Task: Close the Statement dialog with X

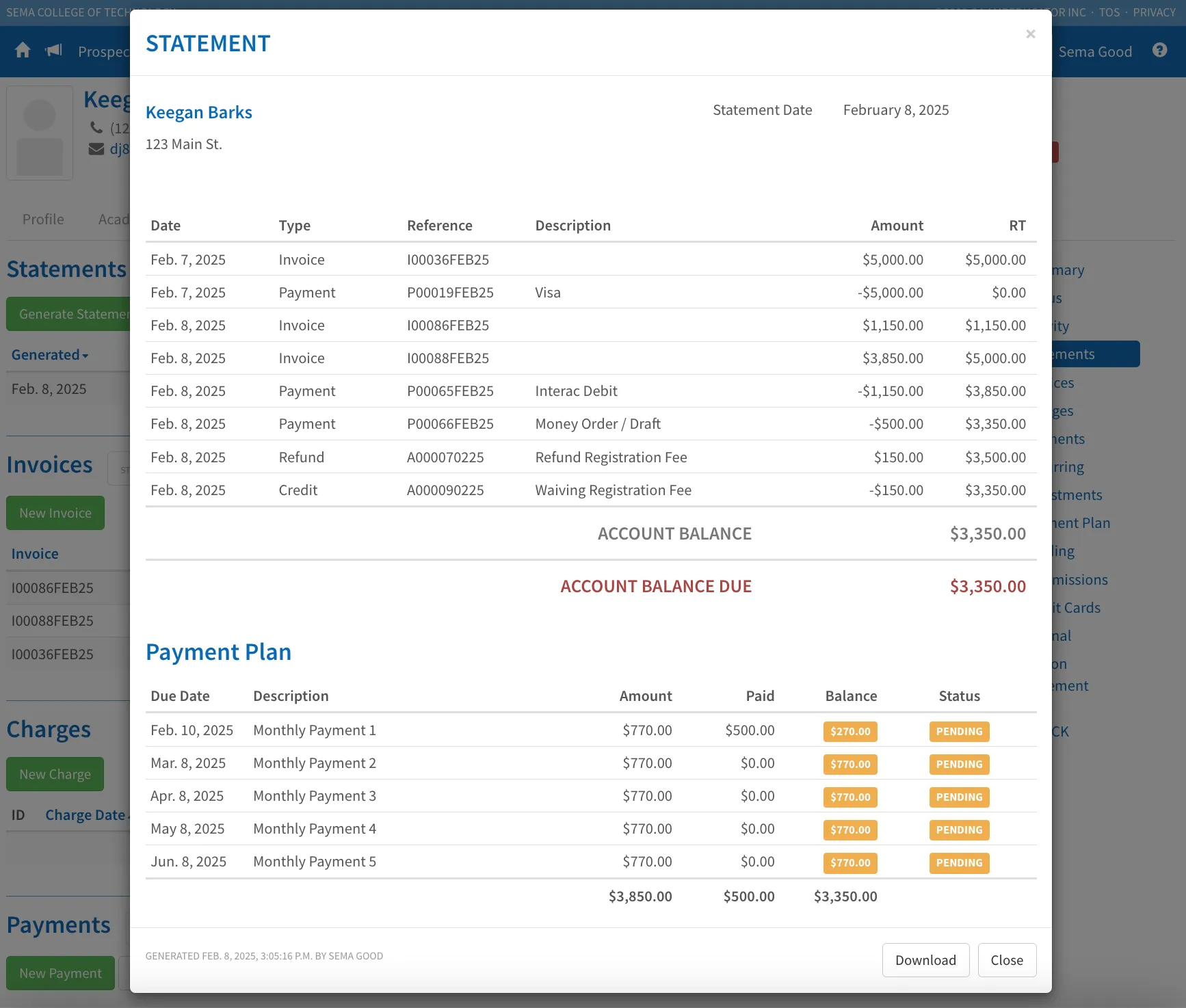Action: click(x=1030, y=34)
